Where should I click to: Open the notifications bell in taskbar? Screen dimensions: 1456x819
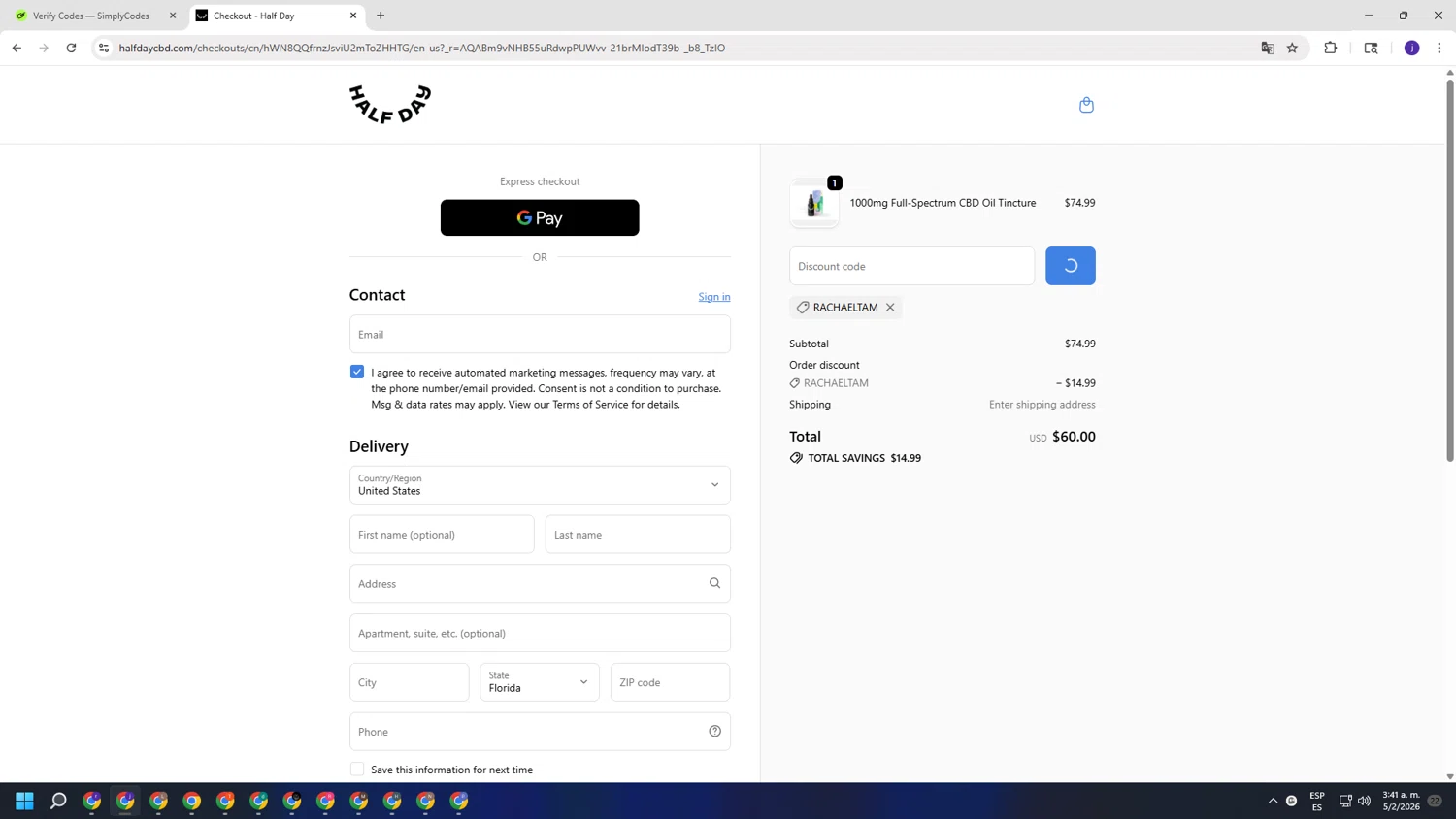click(x=1435, y=801)
